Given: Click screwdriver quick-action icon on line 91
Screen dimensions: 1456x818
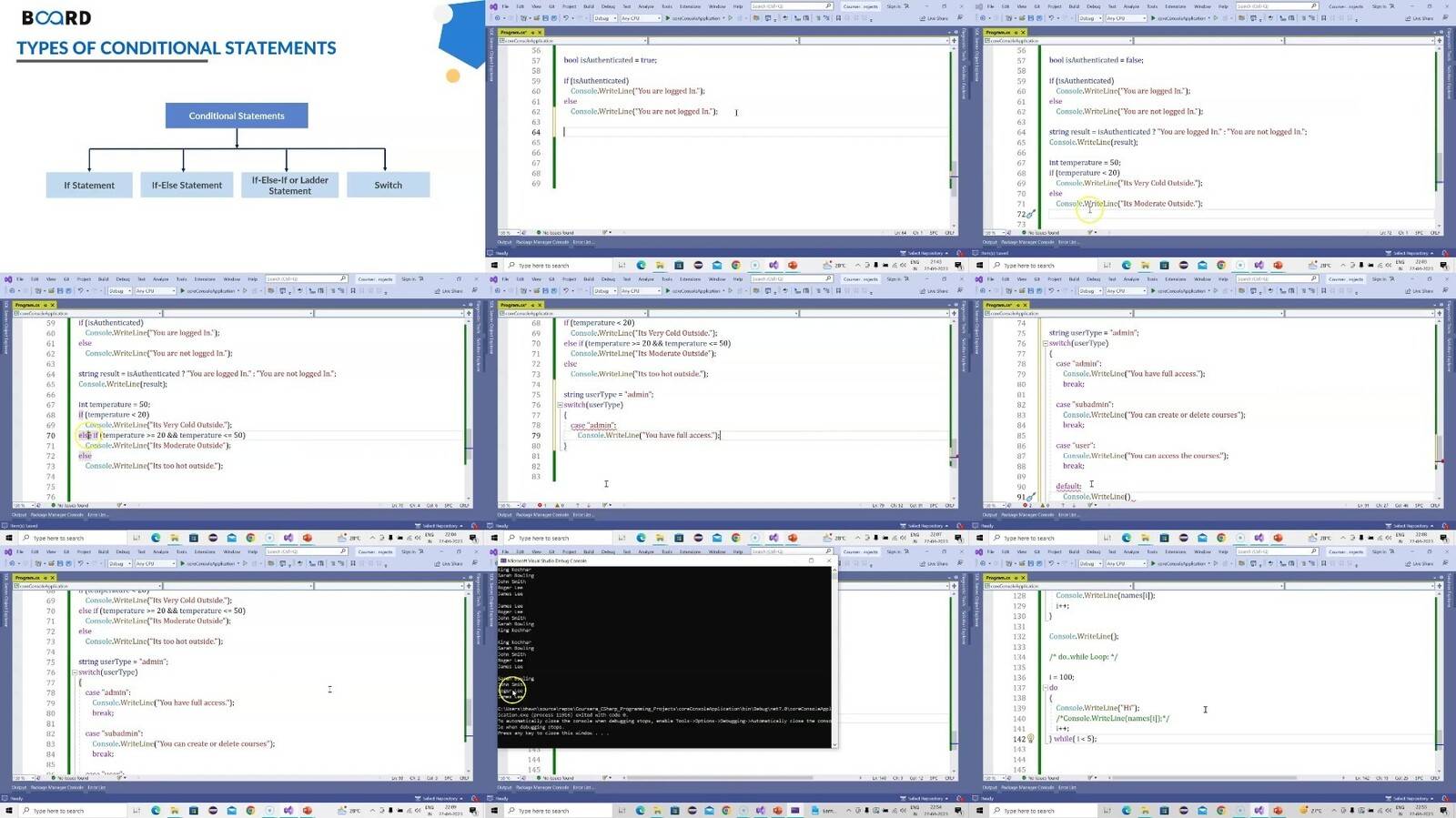Looking at the screenshot, I should [1030, 497].
